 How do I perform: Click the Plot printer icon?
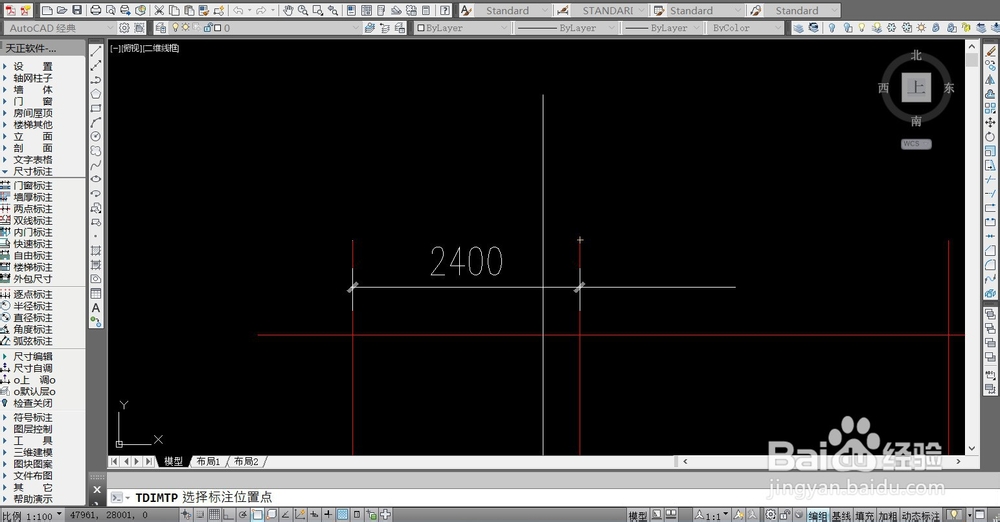coord(96,10)
